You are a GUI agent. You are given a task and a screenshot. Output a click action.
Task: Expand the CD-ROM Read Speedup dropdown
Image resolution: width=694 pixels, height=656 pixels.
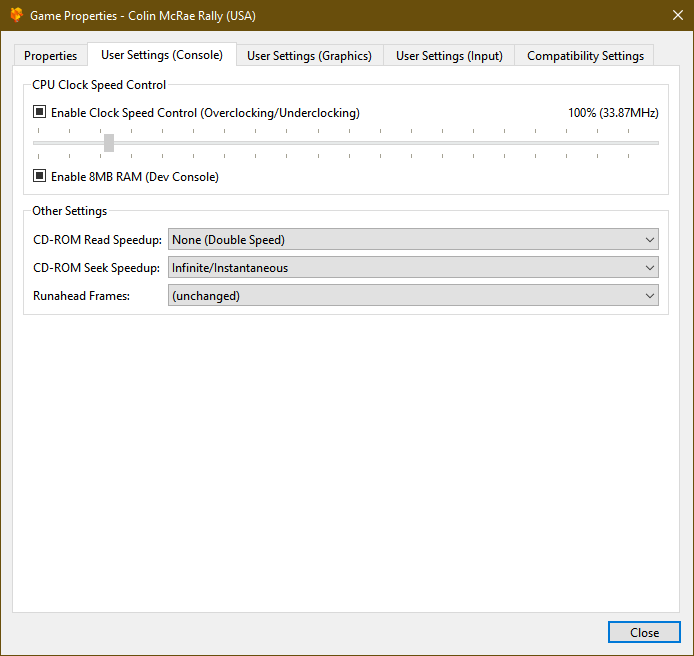pos(413,239)
